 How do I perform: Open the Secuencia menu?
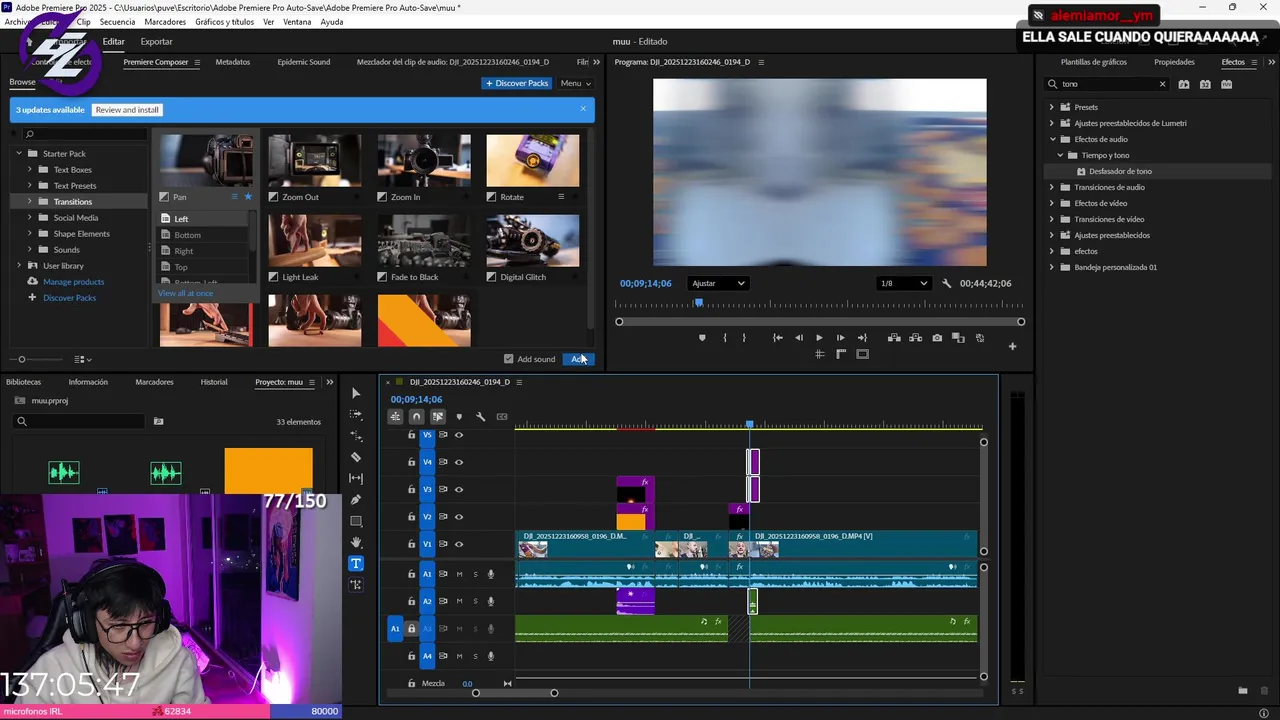pyautogui.click(x=117, y=22)
